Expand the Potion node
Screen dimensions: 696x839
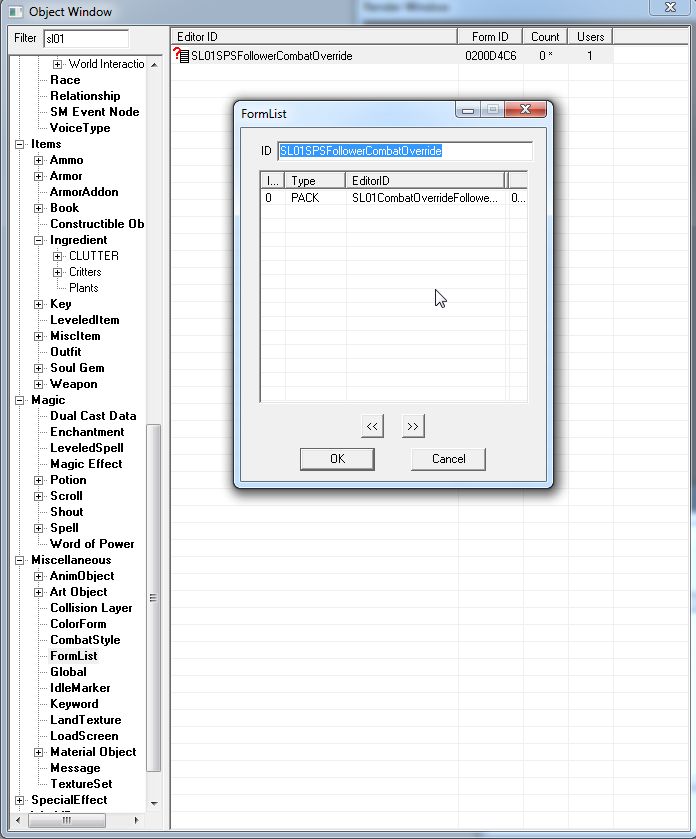pos(39,480)
